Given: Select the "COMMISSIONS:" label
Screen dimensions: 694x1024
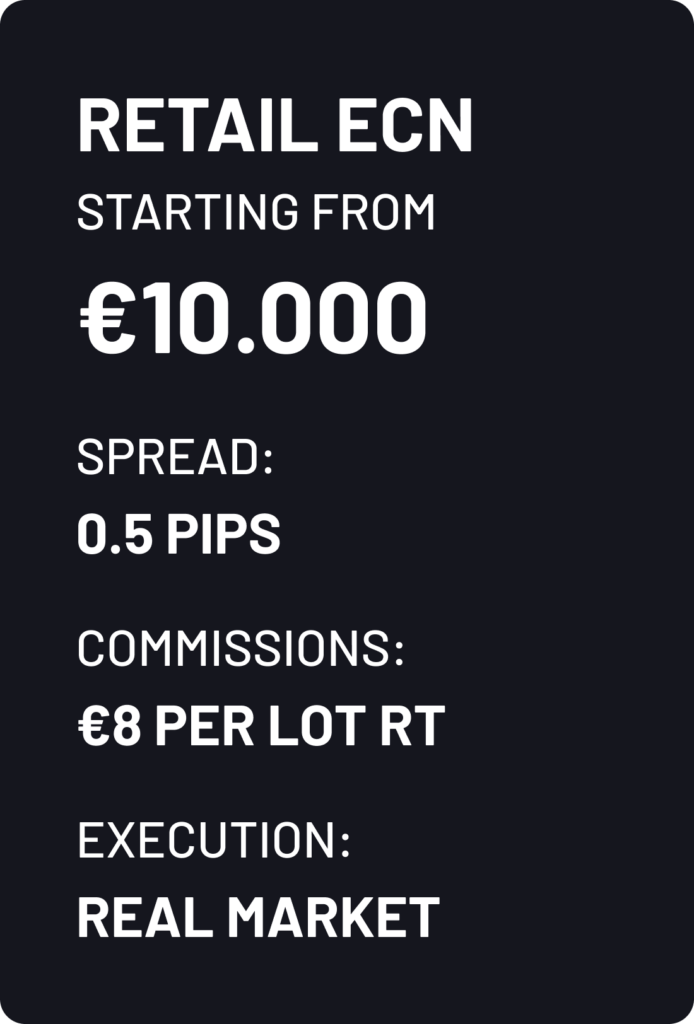Looking at the screenshot, I should point(241,650).
